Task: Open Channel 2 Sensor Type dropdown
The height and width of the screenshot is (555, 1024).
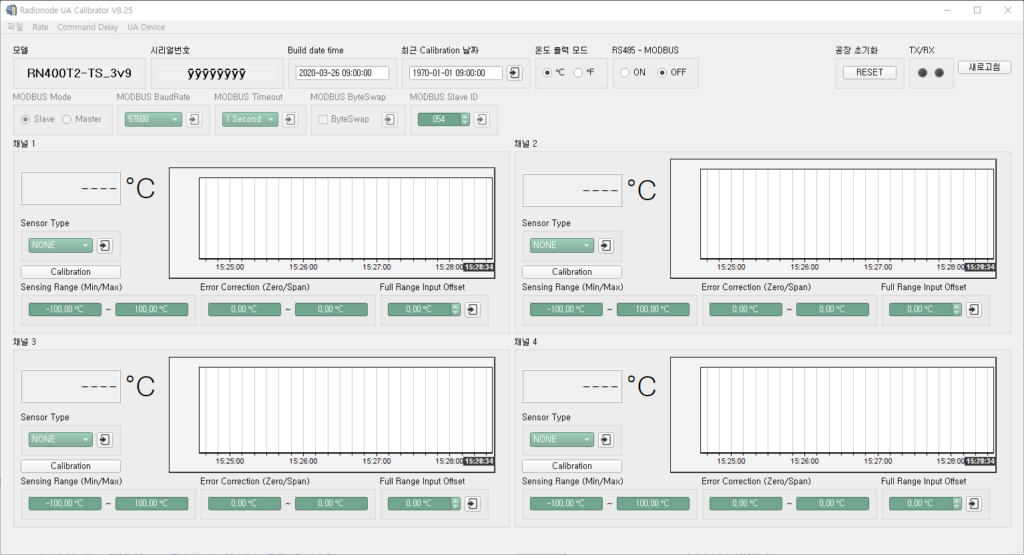Action: 562,246
